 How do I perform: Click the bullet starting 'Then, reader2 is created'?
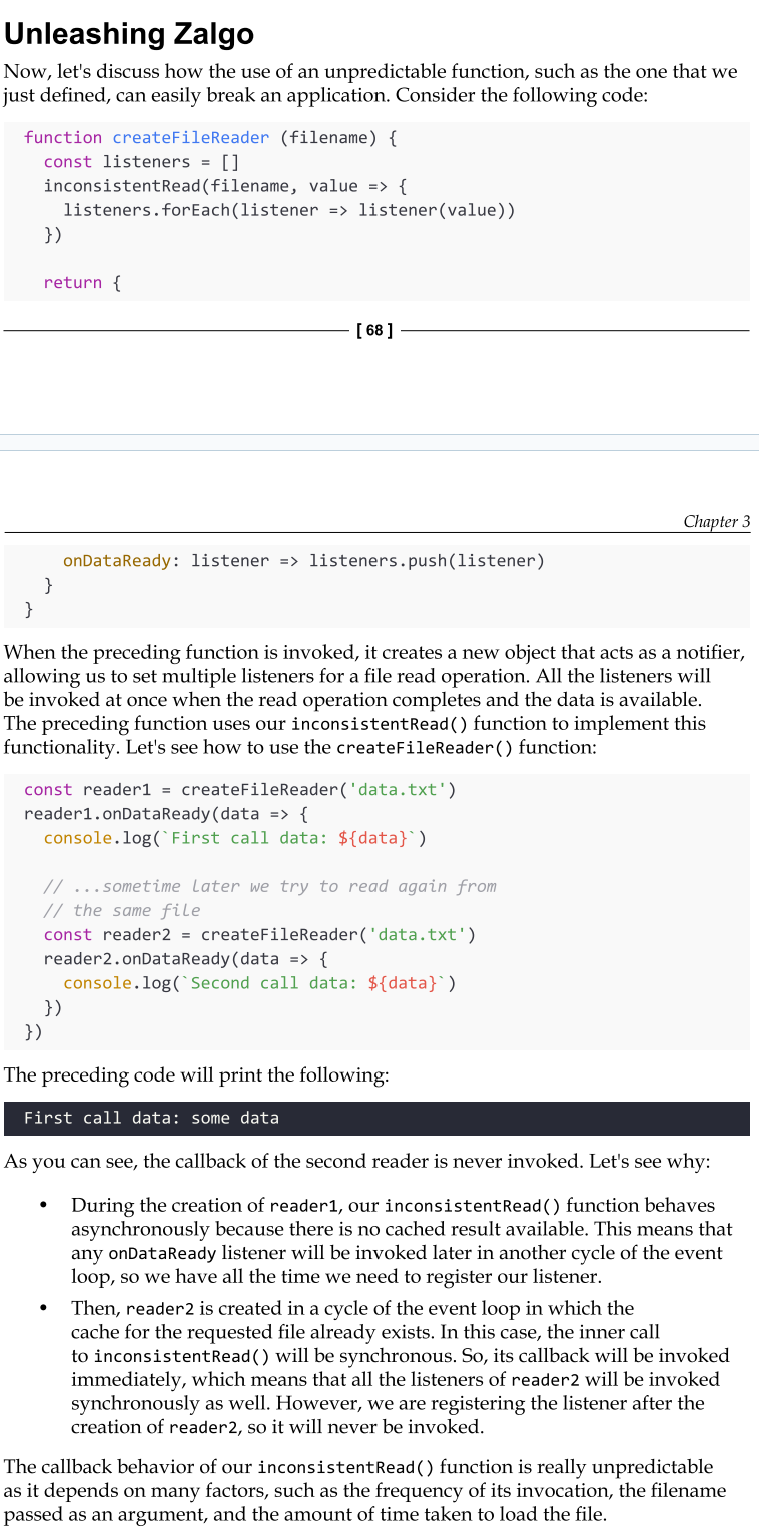point(400,1367)
